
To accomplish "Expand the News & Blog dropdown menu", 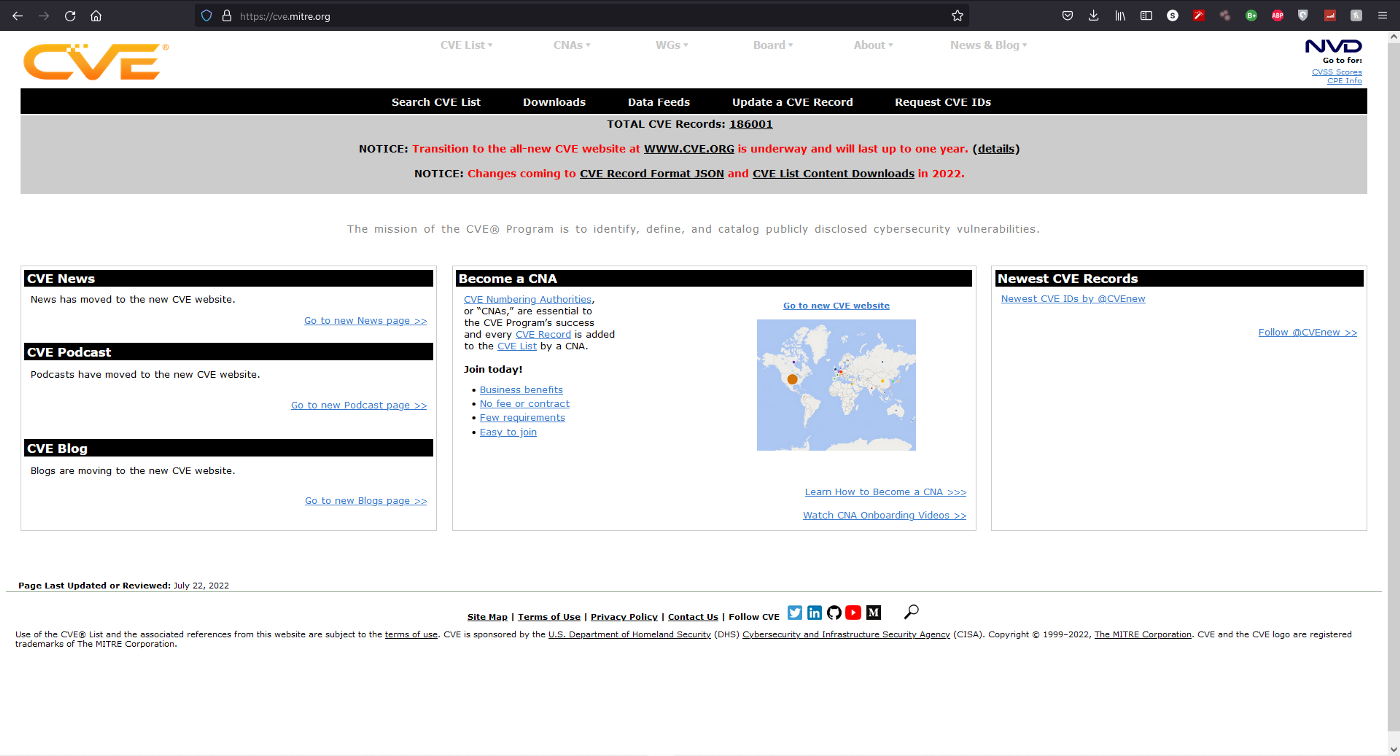I will pyautogui.click(x=988, y=45).
